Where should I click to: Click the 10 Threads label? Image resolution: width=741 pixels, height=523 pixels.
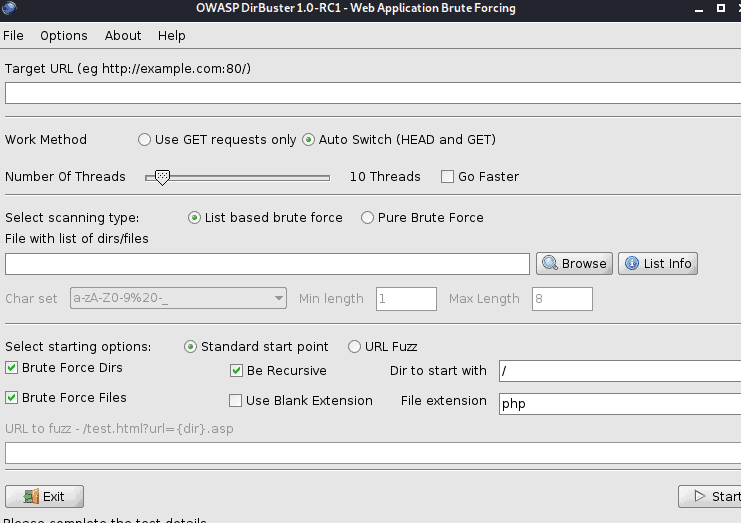click(x=385, y=177)
